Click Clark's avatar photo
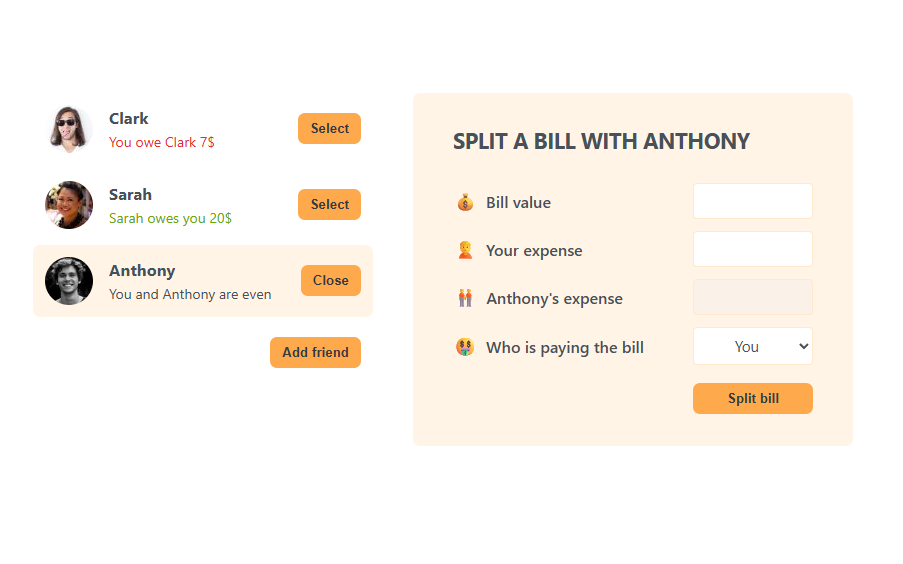 [69, 129]
